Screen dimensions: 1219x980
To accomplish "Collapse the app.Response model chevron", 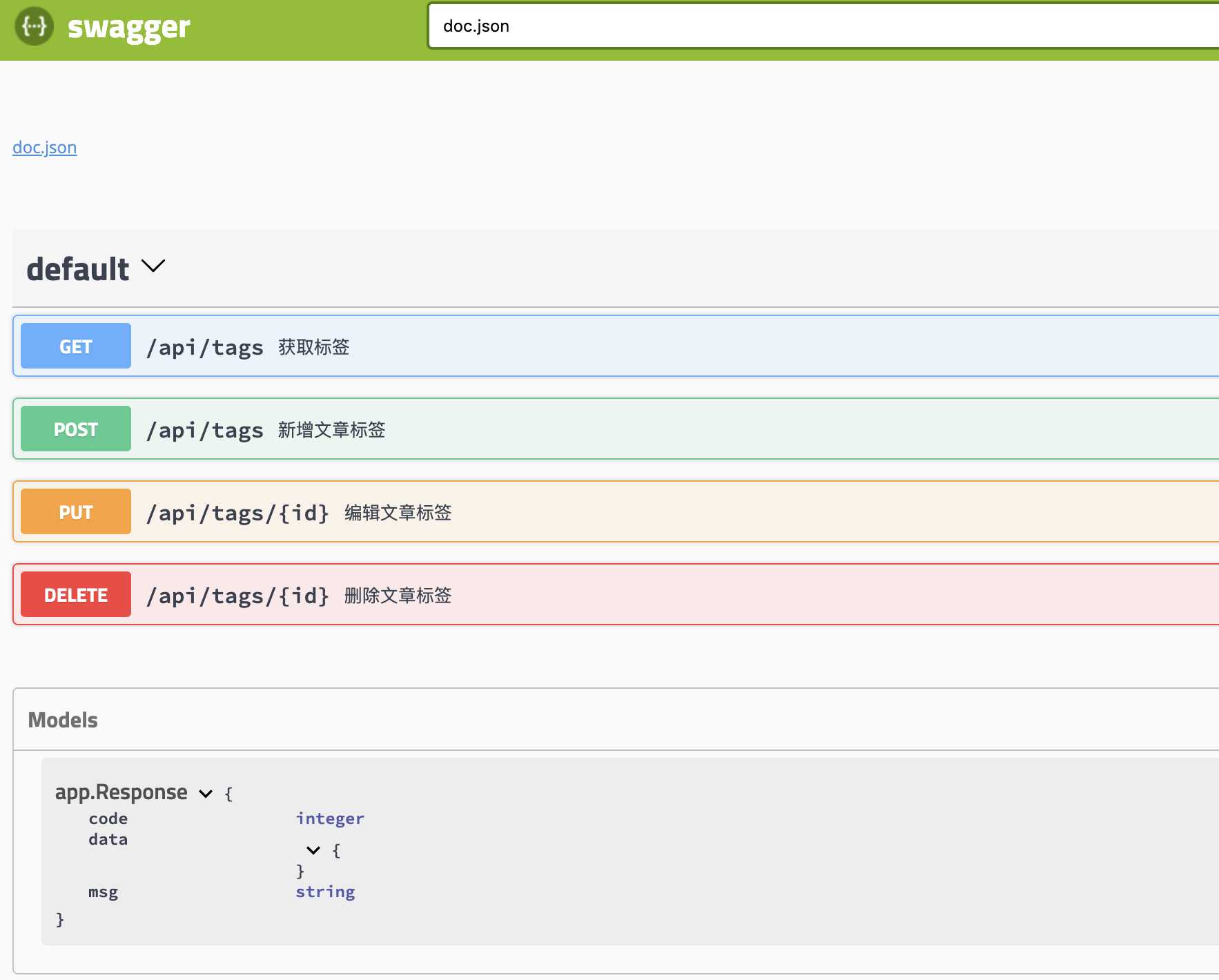I will (206, 794).
